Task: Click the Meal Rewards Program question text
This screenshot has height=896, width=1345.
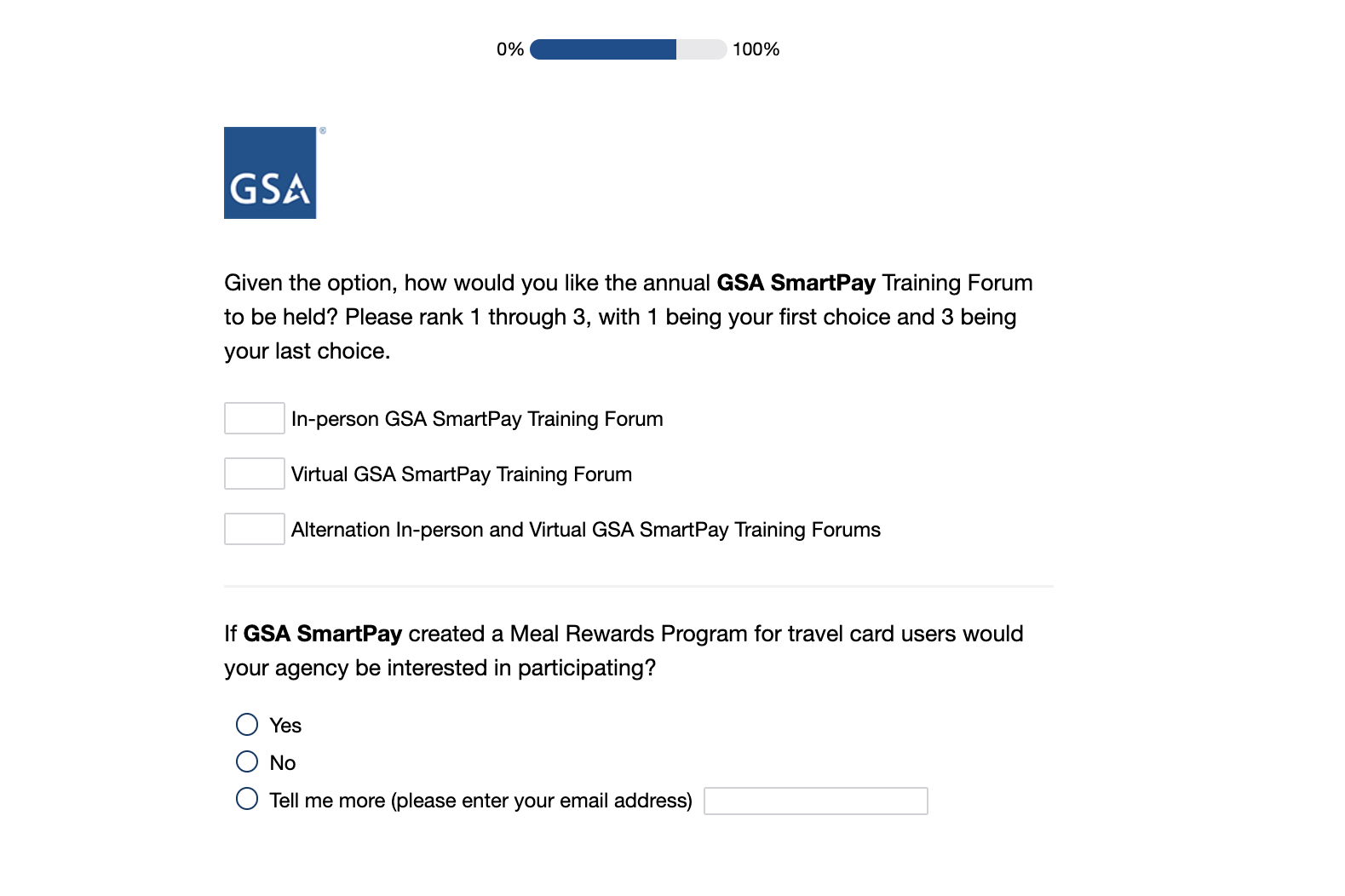Action: pyautogui.click(x=624, y=651)
